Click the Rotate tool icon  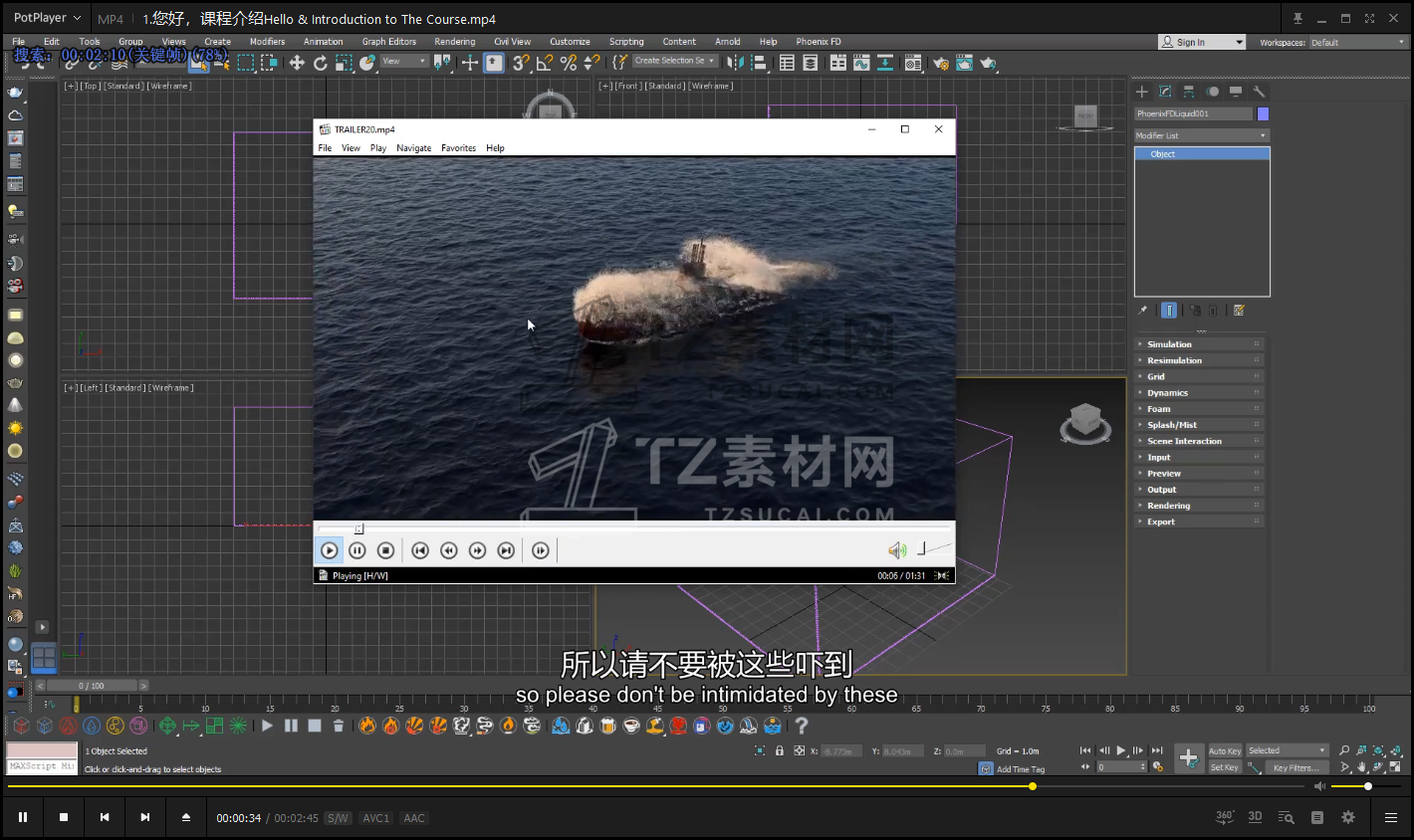pos(320,63)
